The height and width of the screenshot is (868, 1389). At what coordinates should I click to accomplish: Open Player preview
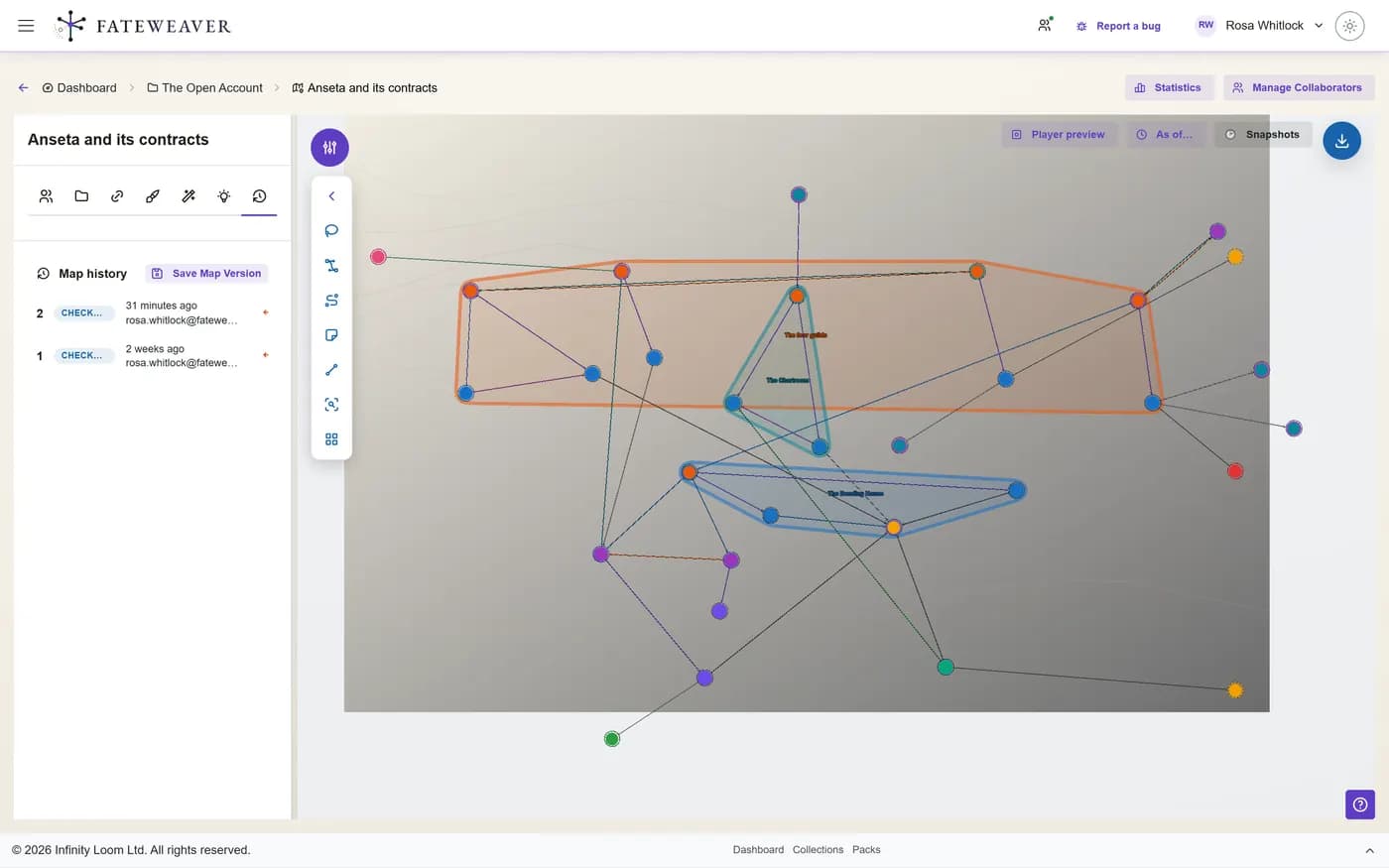click(1059, 135)
